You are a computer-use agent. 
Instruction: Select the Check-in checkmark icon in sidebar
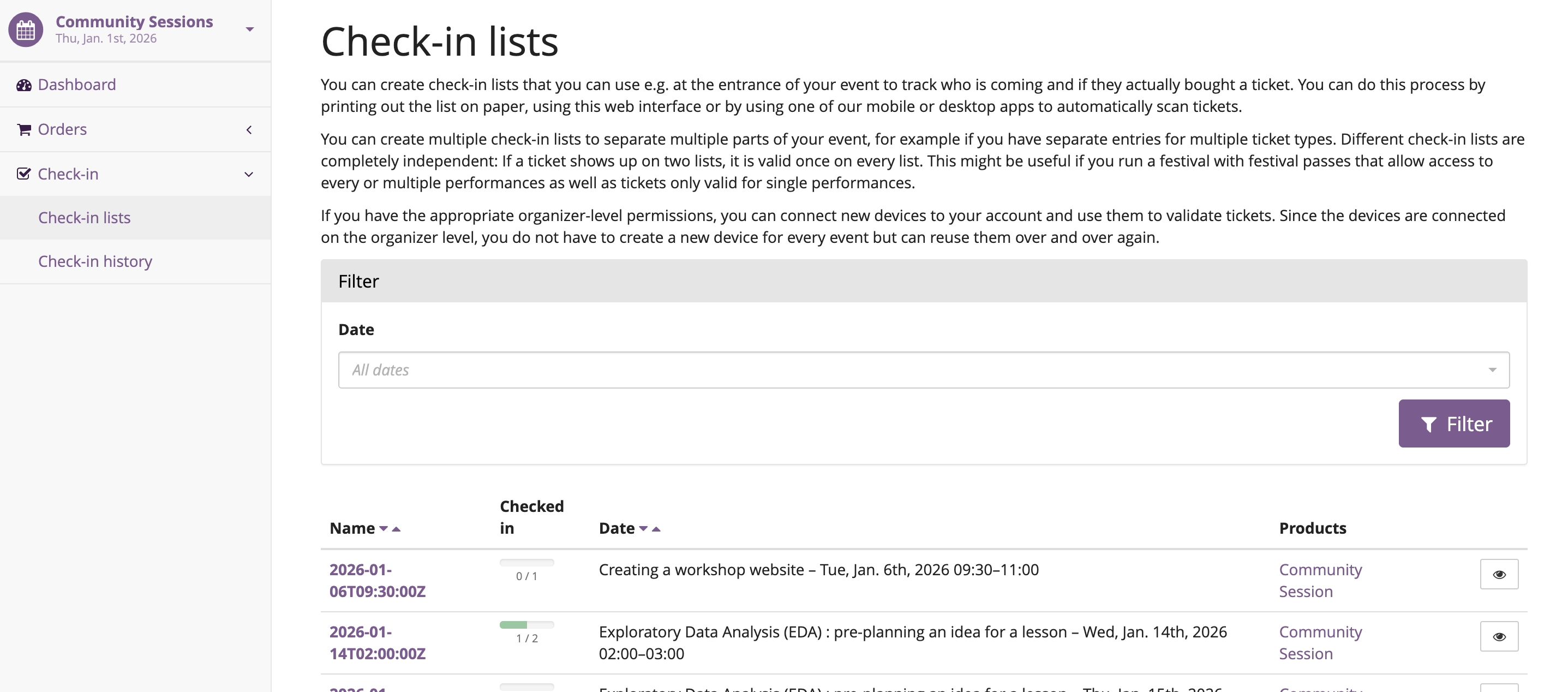23,174
